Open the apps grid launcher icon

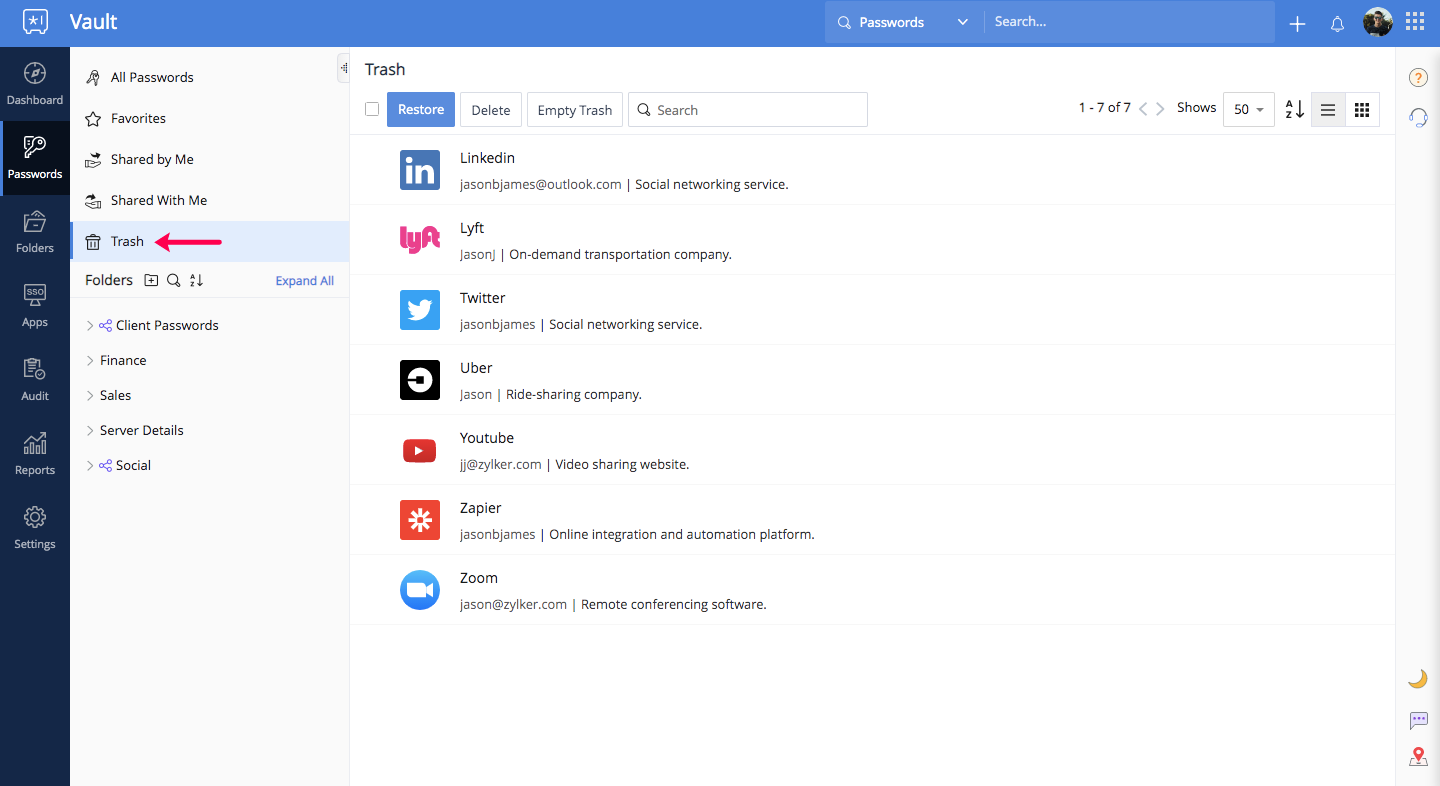[x=1415, y=22]
